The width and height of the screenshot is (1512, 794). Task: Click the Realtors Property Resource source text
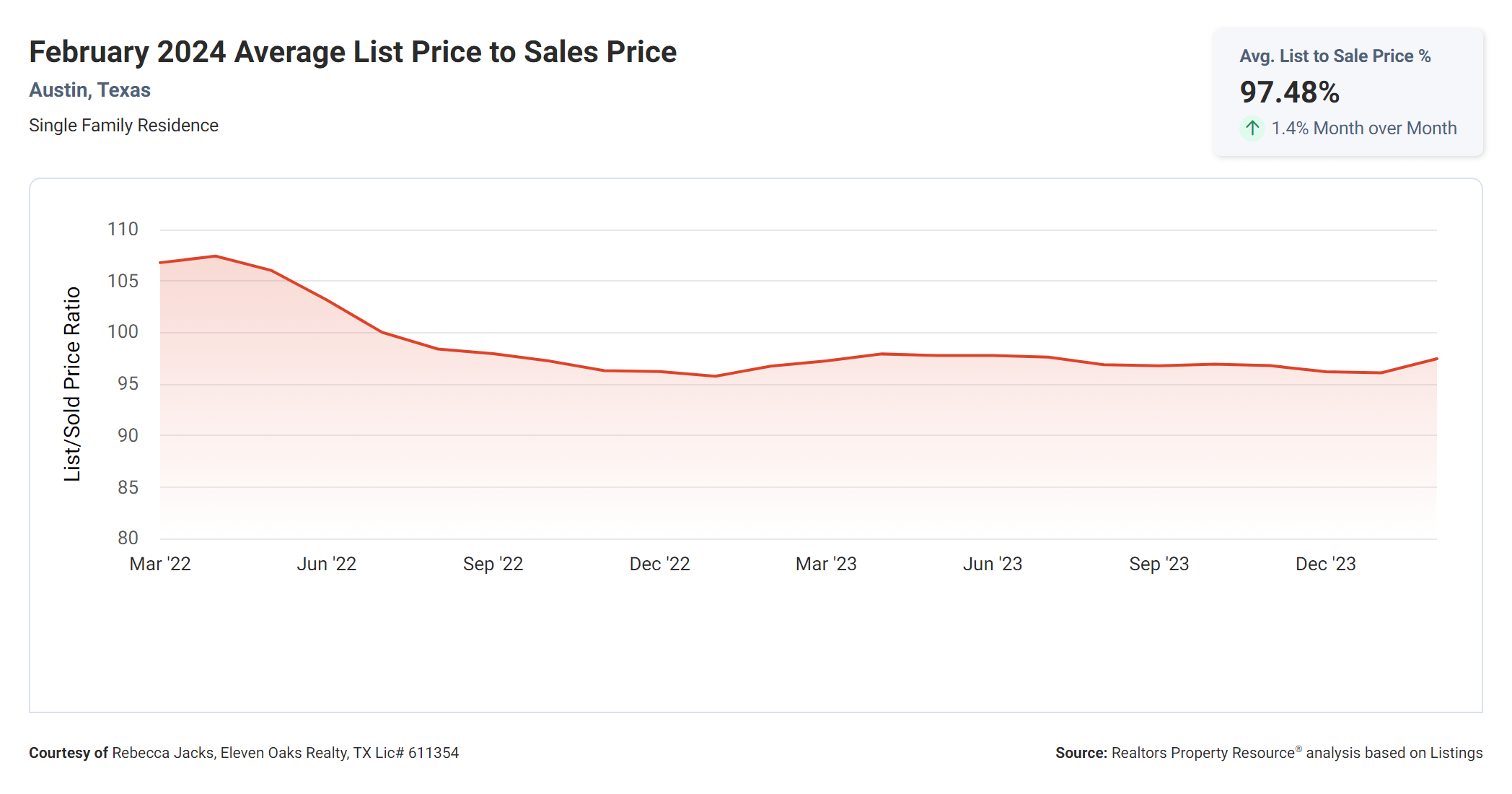coord(1269,753)
